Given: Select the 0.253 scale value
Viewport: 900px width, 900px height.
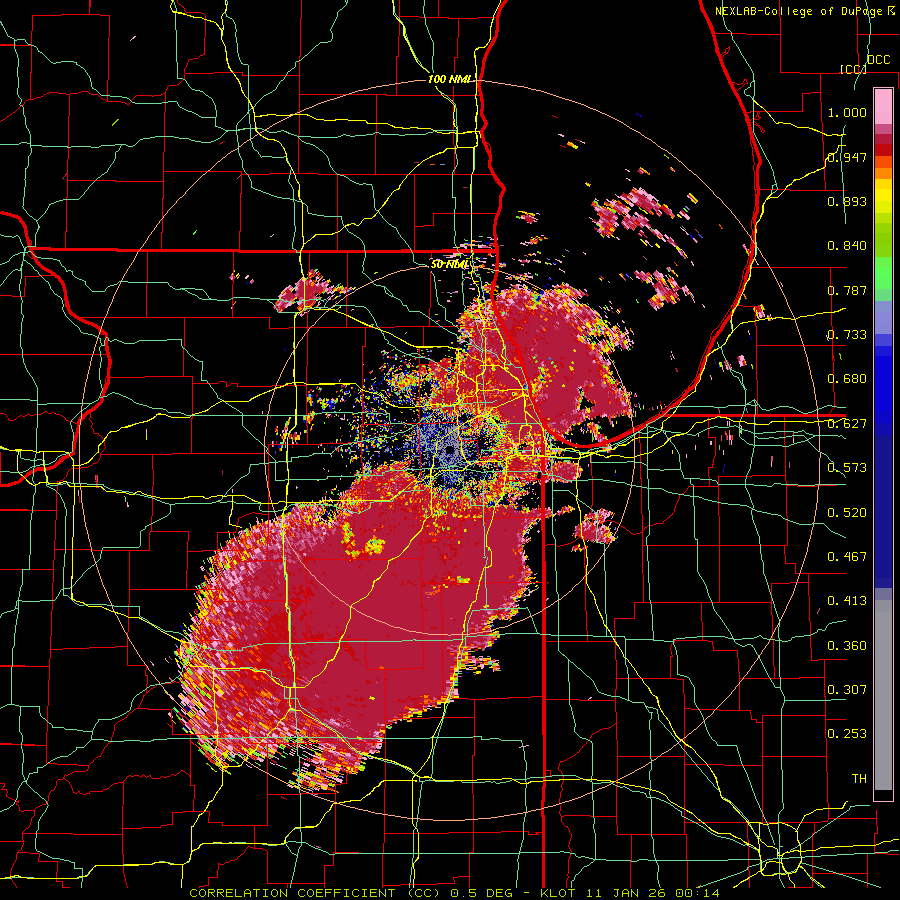Looking at the screenshot, I should tap(847, 734).
